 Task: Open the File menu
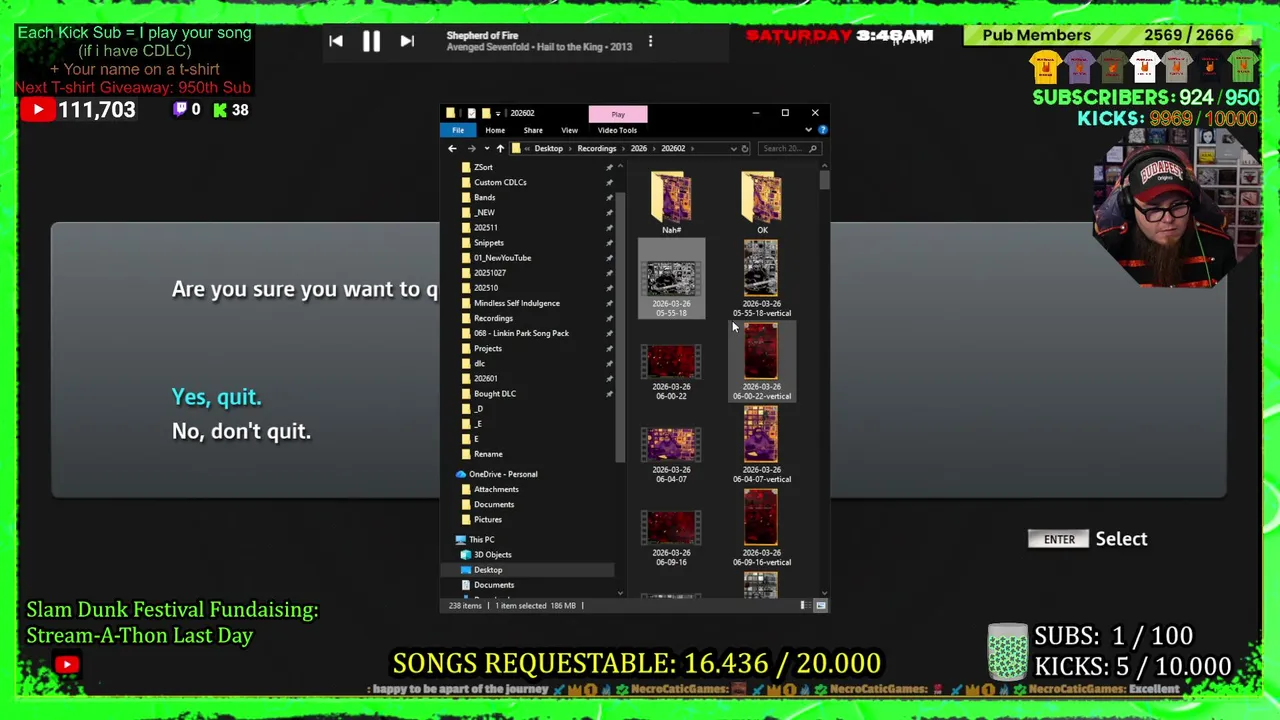coord(458,130)
